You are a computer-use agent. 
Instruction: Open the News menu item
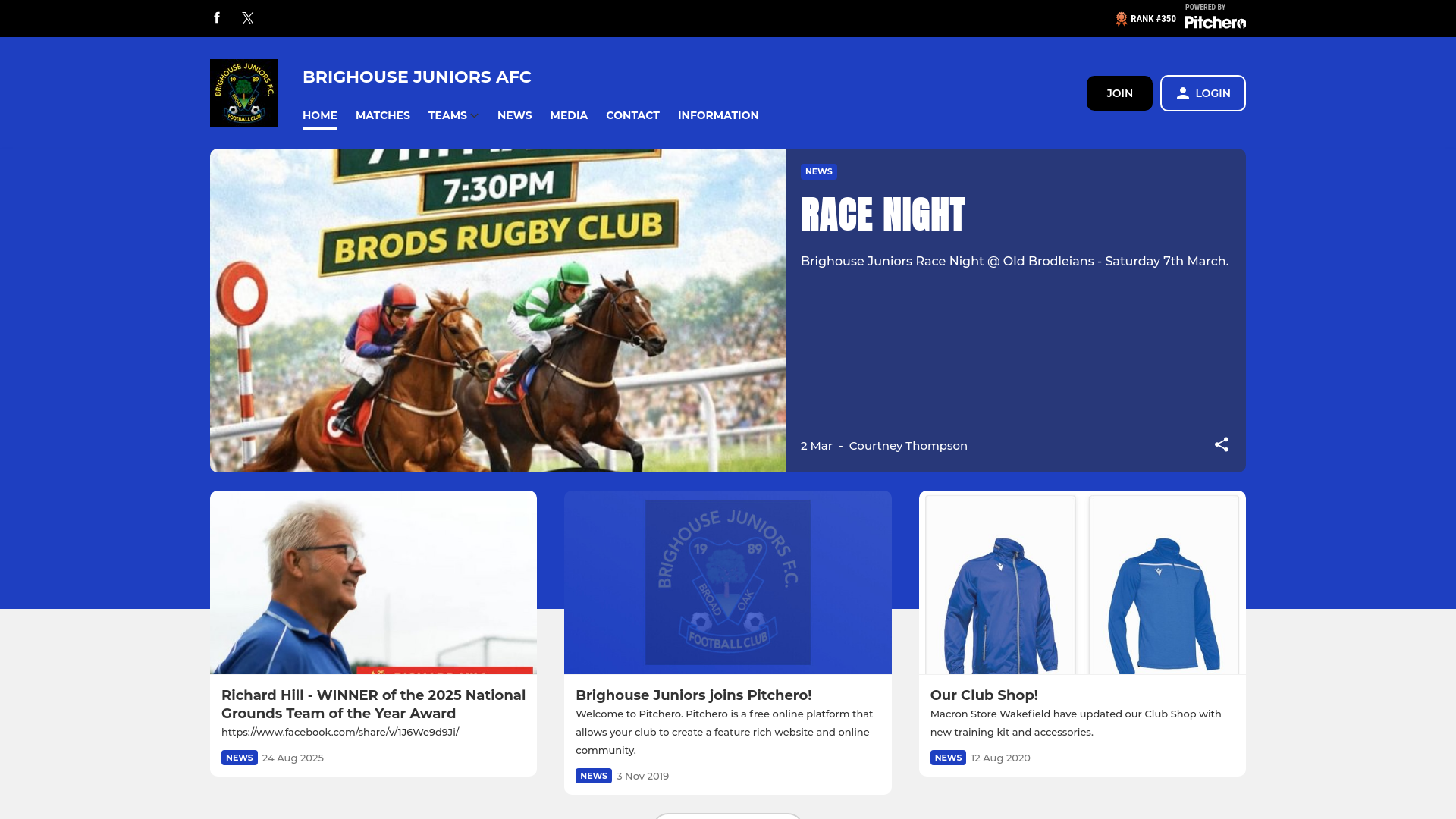(x=515, y=115)
